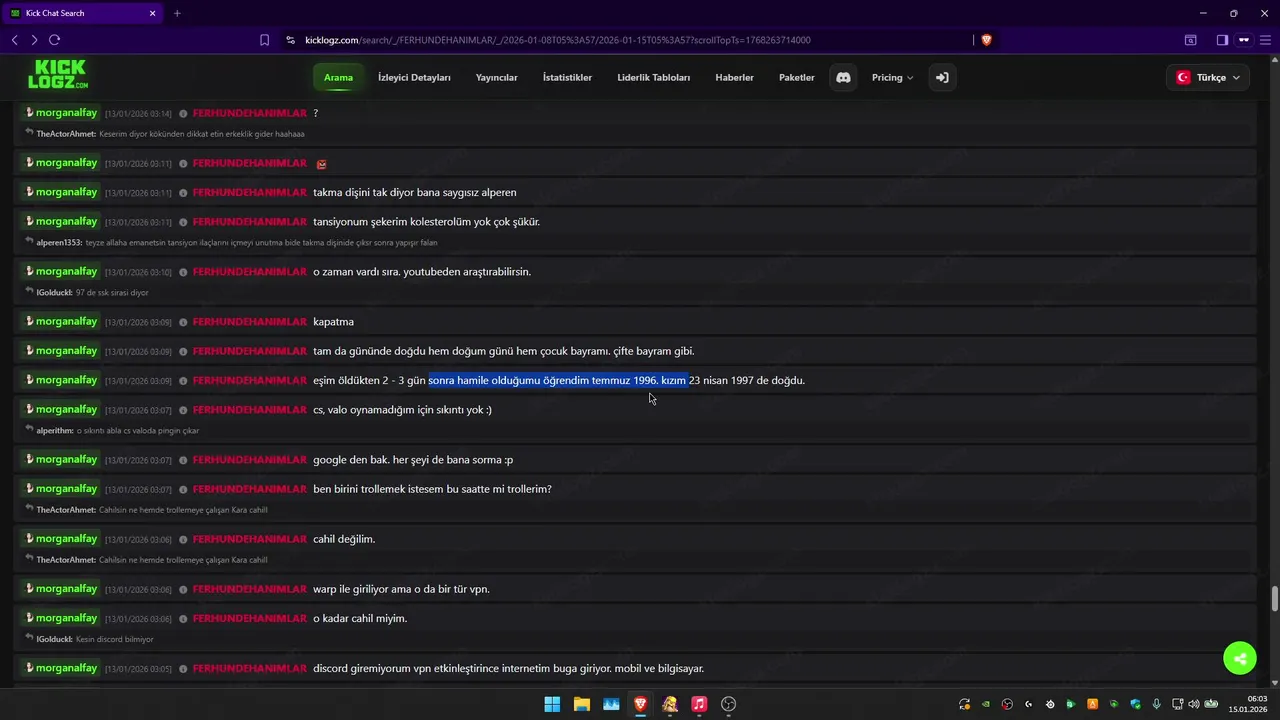Click message 'ben birini trollemek istesem'
1280x720 pixels.
pos(432,489)
